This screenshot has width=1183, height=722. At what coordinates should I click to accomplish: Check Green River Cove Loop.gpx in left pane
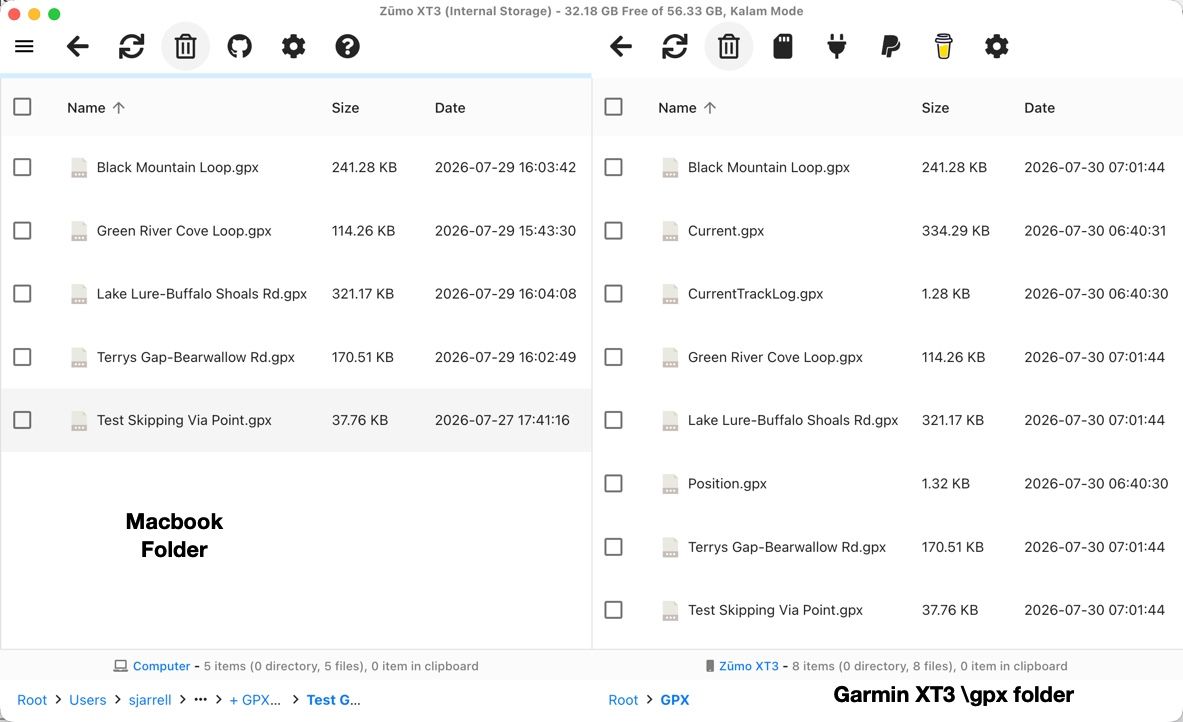[x=23, y=230]
